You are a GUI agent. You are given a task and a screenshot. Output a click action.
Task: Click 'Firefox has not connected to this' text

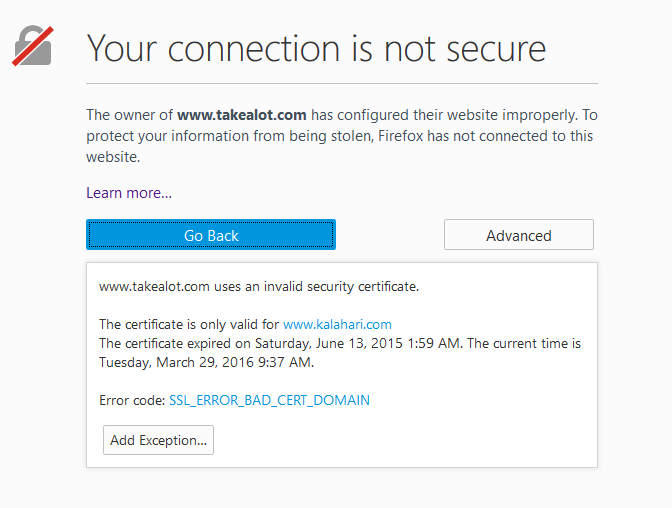coord(486,136)
